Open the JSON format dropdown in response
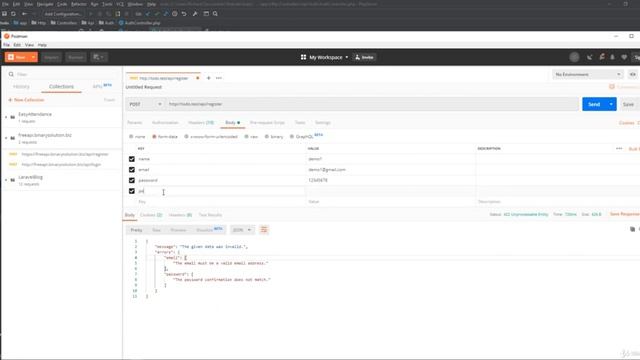Viewport: 640px width, 360px height. click(242, 230)
